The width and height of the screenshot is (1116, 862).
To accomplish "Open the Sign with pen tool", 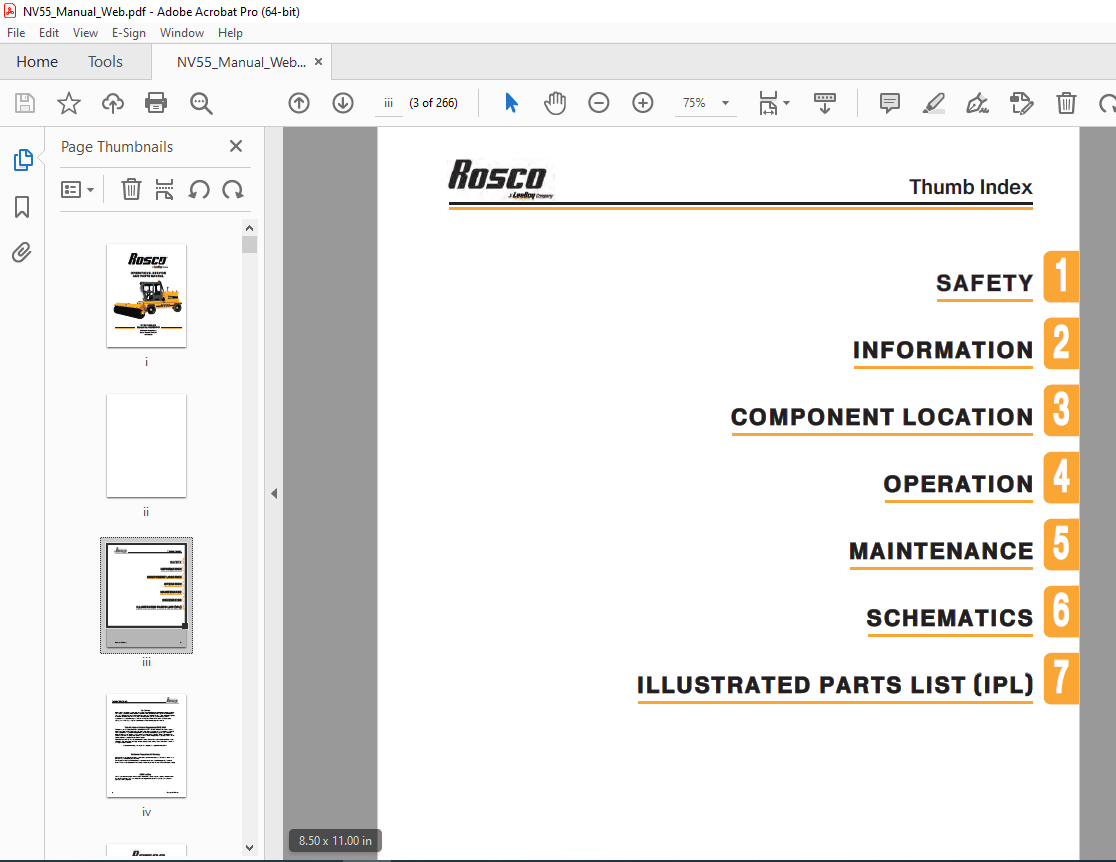I will (x=977, y=103).
